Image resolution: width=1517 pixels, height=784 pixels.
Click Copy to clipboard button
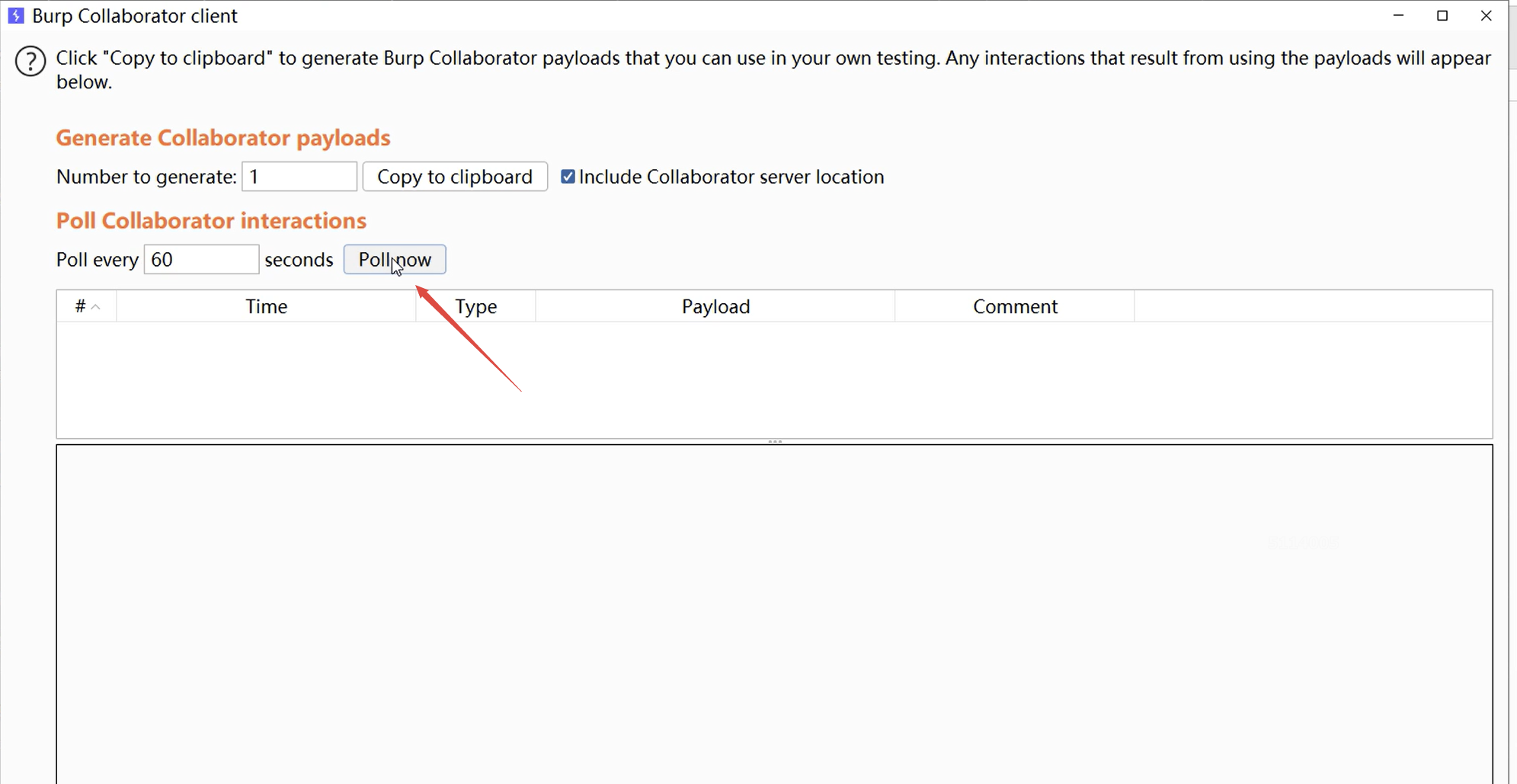tap(455, 177)
